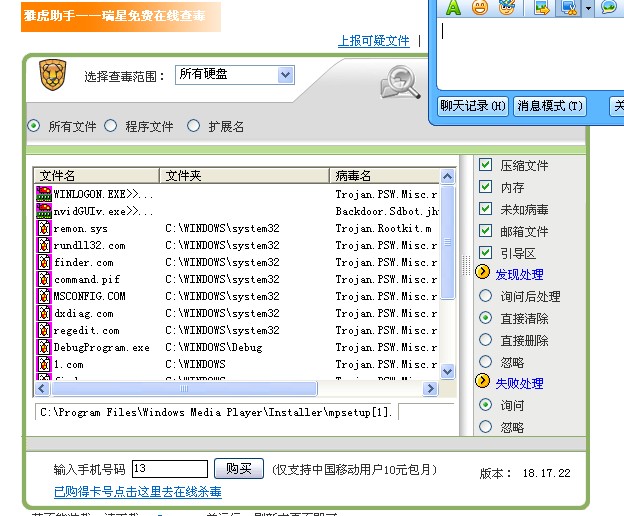Click the 输入手机号码 input field

coord(170,469)
